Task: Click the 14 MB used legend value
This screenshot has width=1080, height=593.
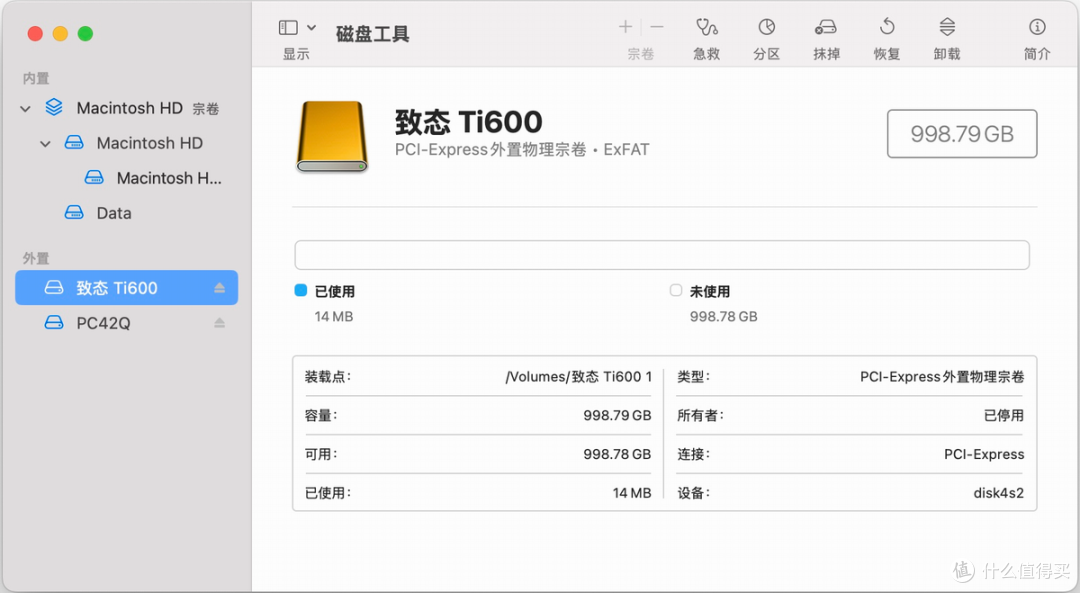Action: (x=334, y=317)
